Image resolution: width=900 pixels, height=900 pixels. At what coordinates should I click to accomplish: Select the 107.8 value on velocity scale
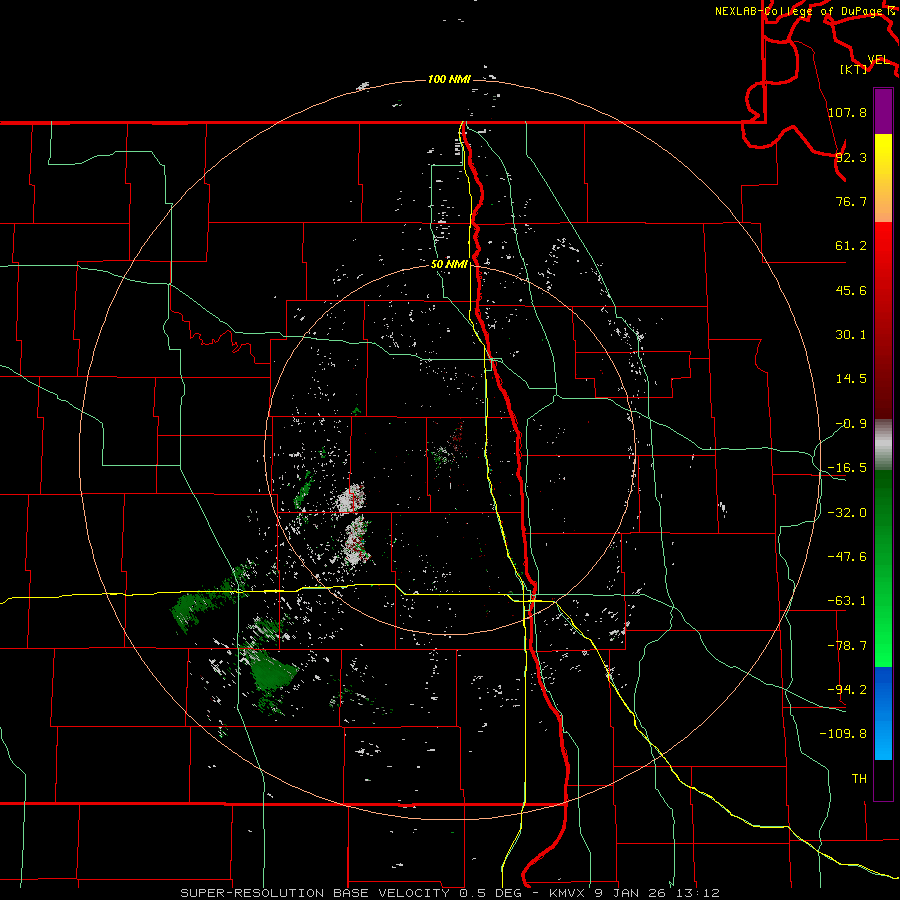click(x=847, y=112)
